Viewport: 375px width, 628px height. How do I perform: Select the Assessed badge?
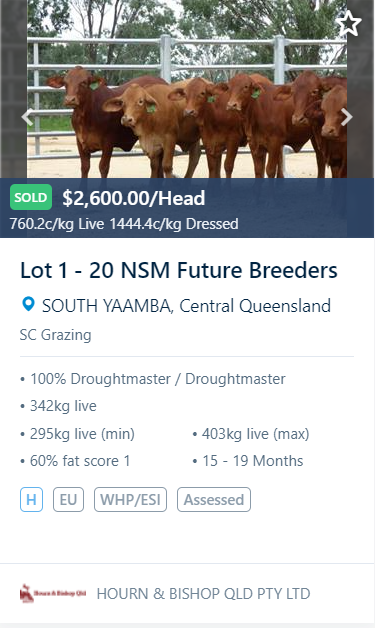point(214,499)
